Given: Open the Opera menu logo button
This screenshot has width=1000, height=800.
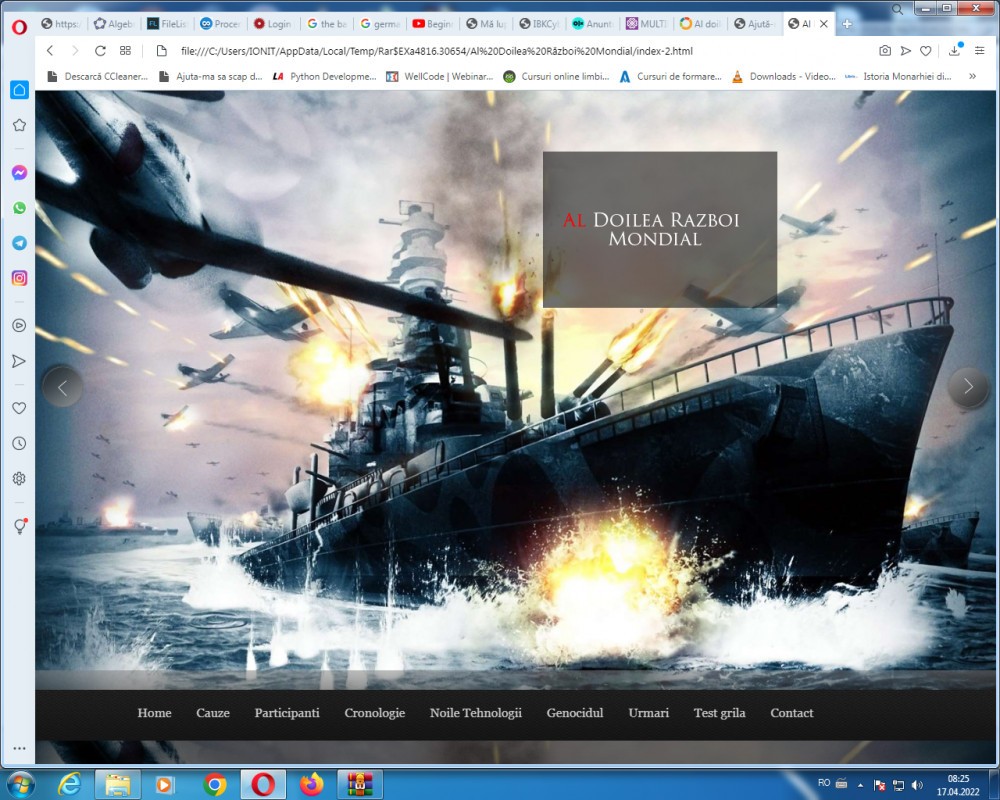Looking at the screenshot, I should [19, 26].
